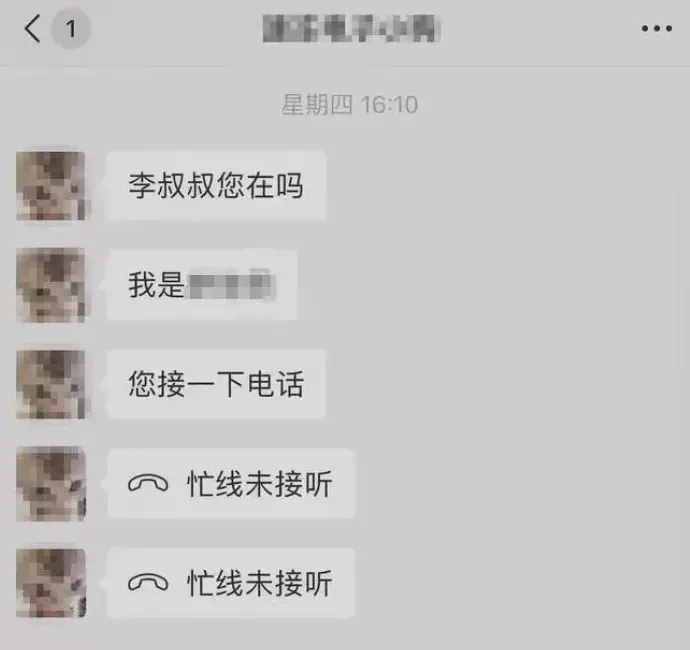Click phone icon in last missed call
Viewport: 690px width, 650px height.
(148, 583)
